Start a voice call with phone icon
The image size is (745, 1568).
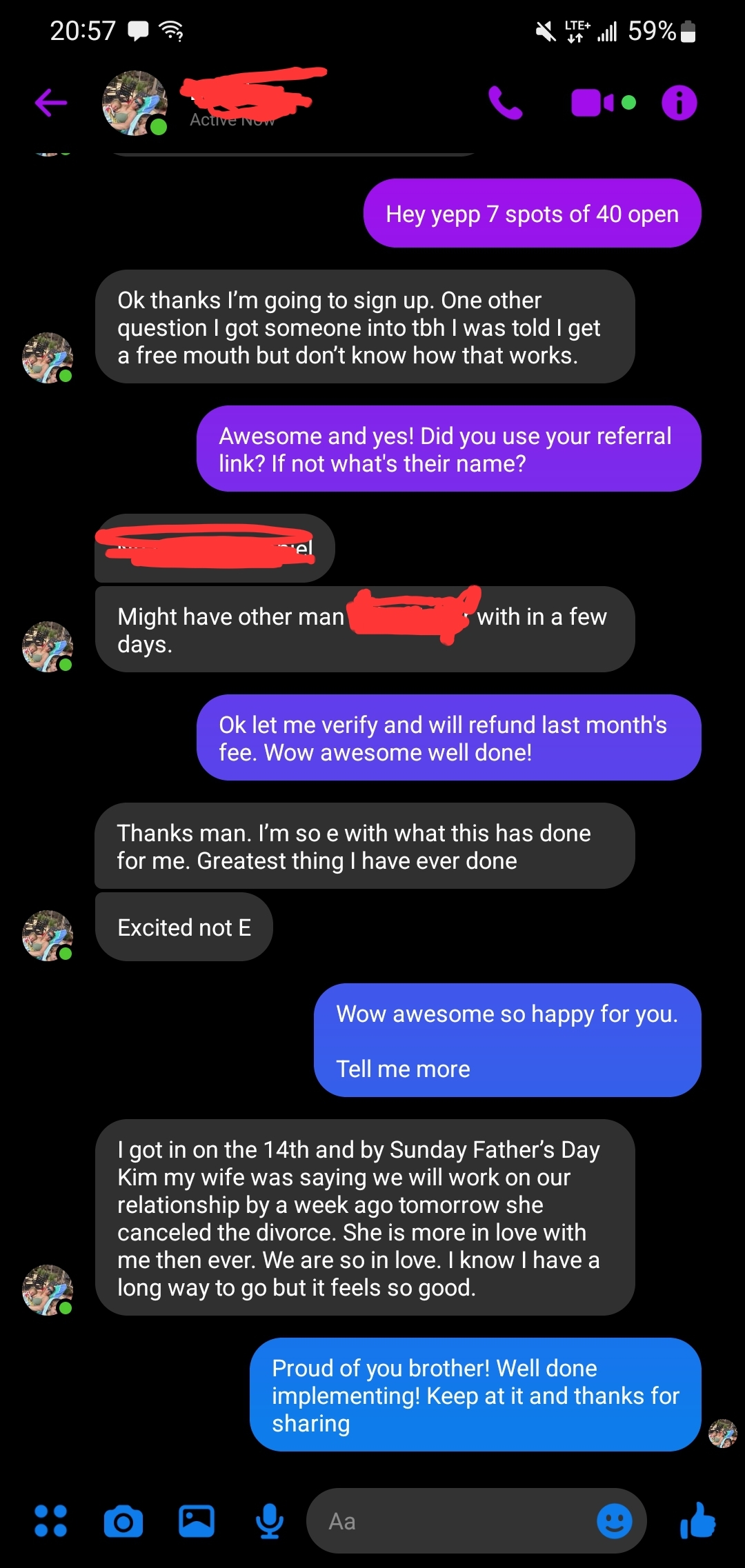pyautogui.click(x=506, y=103)
